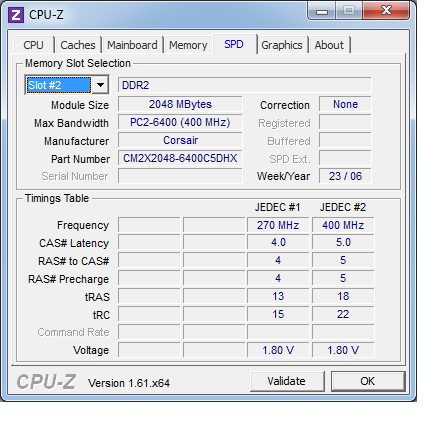438x424 pixels.
Task: Click the JEDEC #2 voltage 1.80 V
Action: click(343, 350)
